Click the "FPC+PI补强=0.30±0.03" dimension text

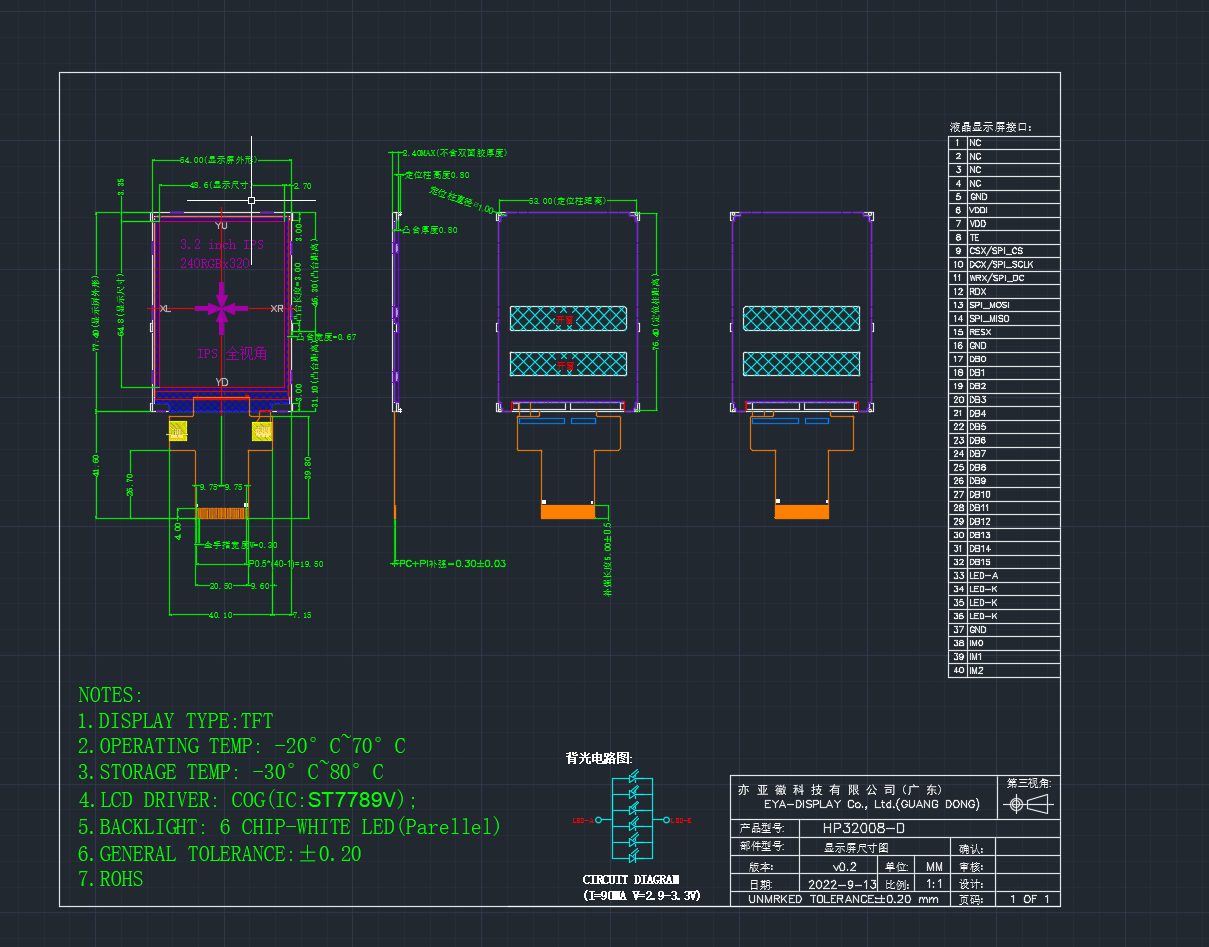[x=449, y=564]
